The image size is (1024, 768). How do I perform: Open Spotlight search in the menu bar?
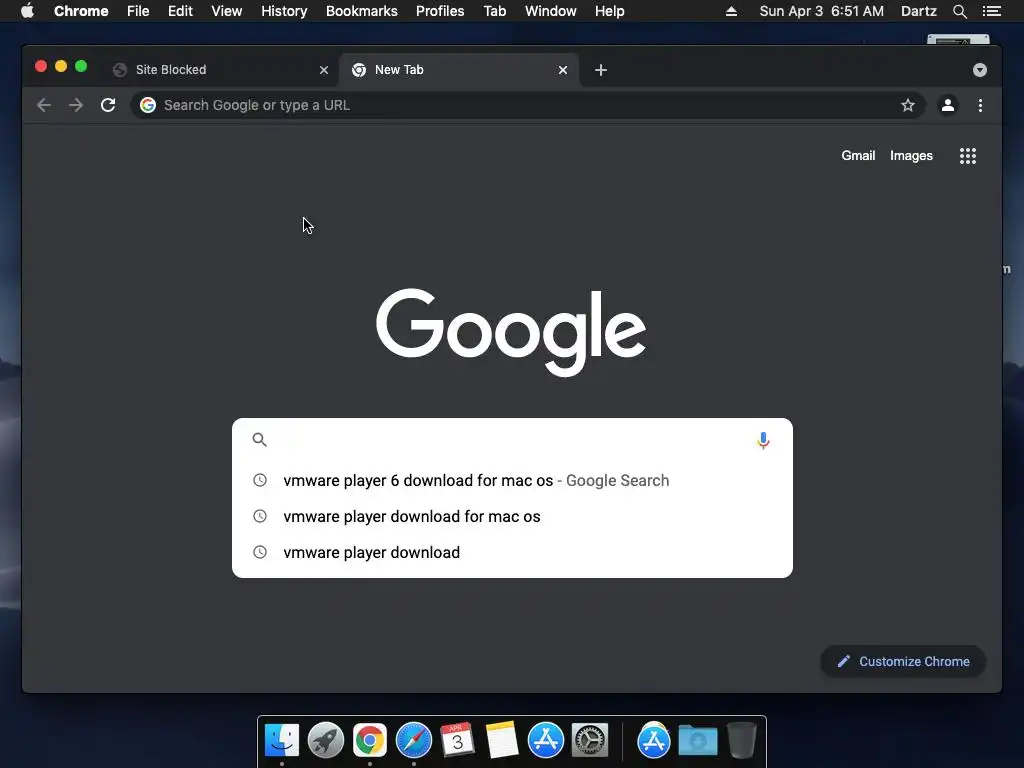959,11
